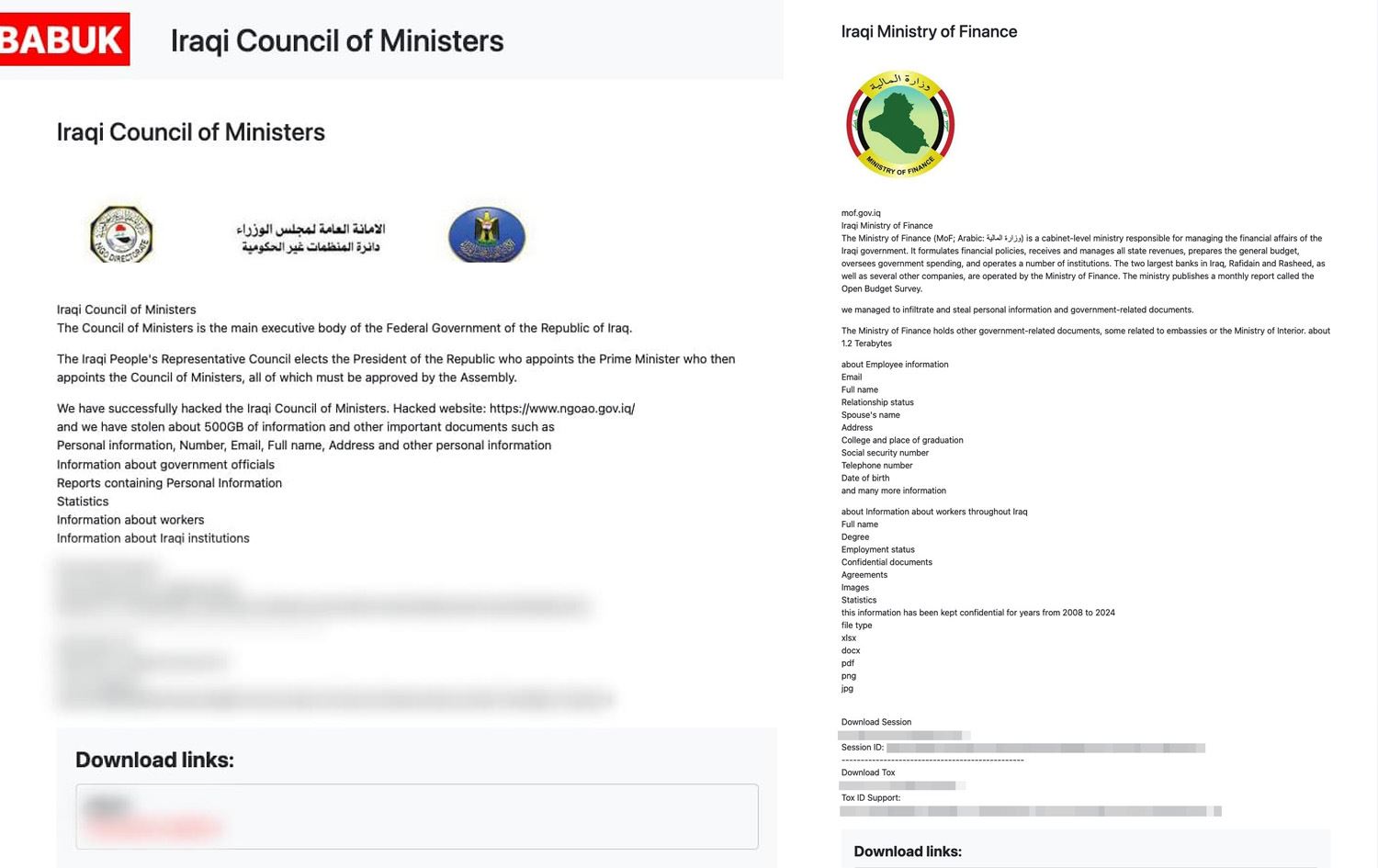1378x868 pixels.
Task: Click the Ministry of Finance round logo
Action: (899, 124)
